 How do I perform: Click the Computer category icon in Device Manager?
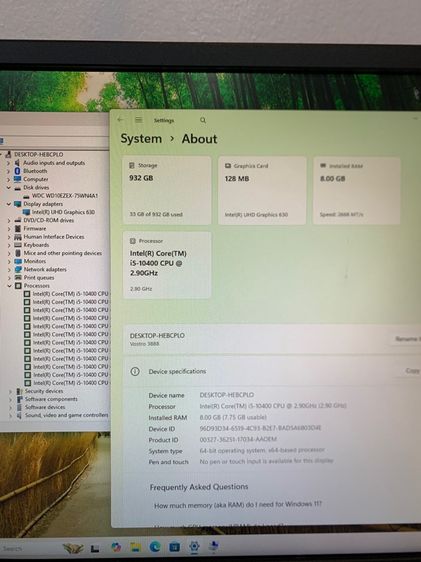coord(18,179)
